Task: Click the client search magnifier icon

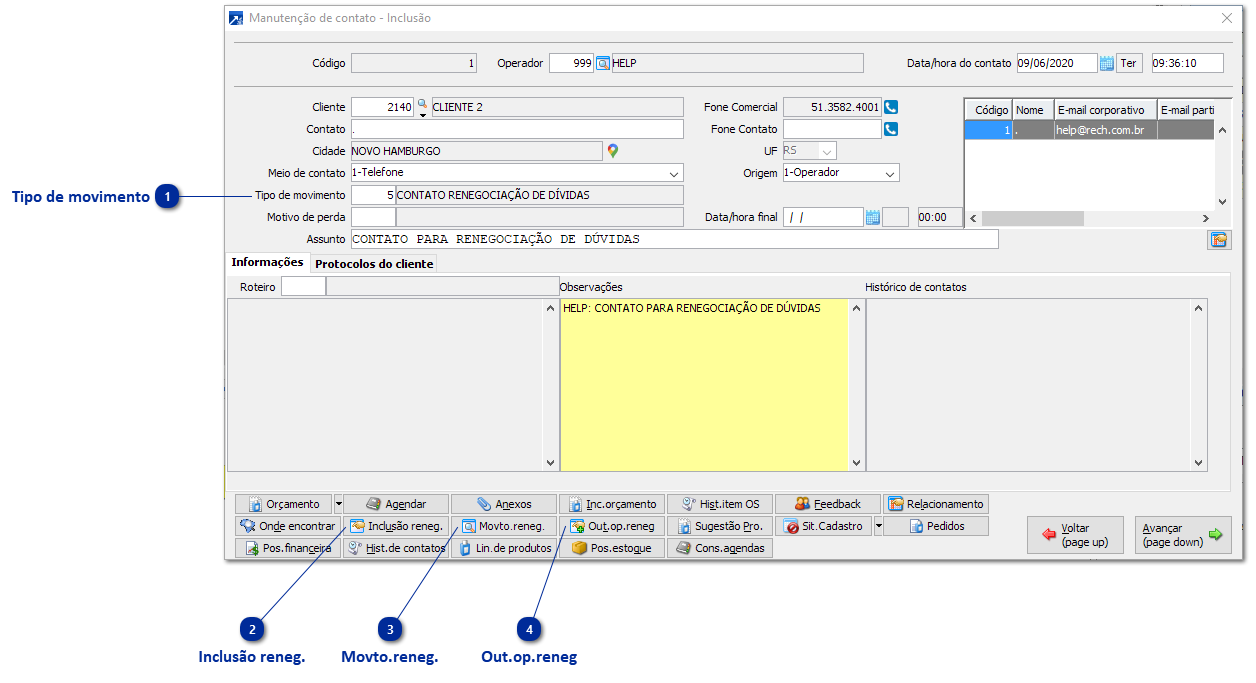Action: (x=422, y=103)
